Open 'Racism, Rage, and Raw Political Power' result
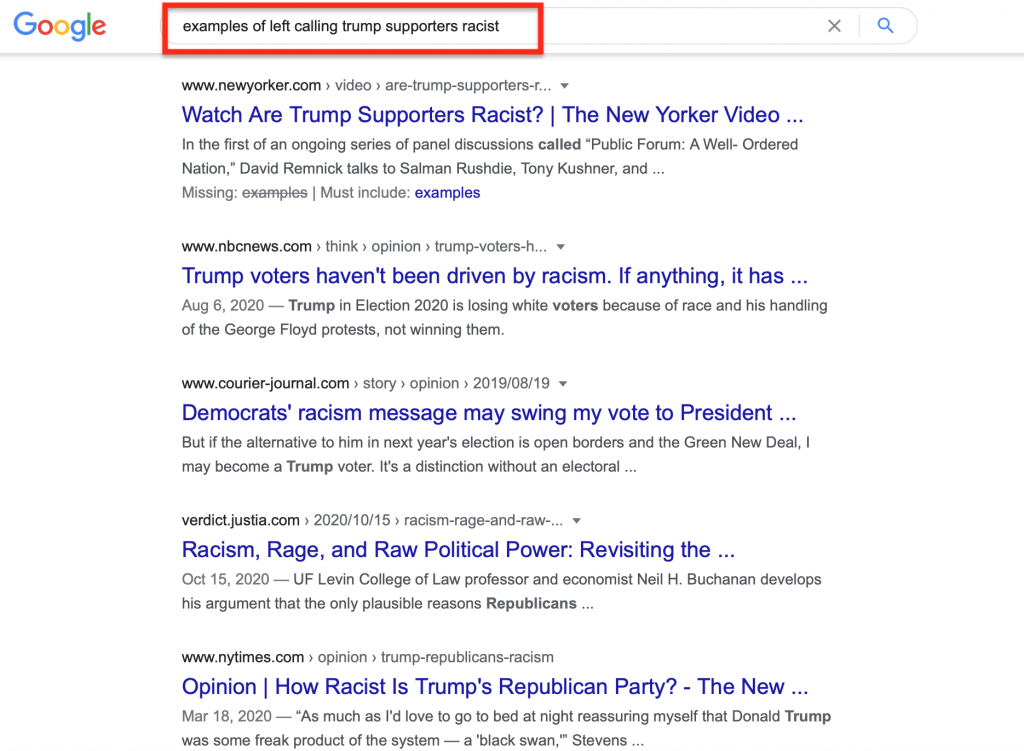 [x=458, y=550]
